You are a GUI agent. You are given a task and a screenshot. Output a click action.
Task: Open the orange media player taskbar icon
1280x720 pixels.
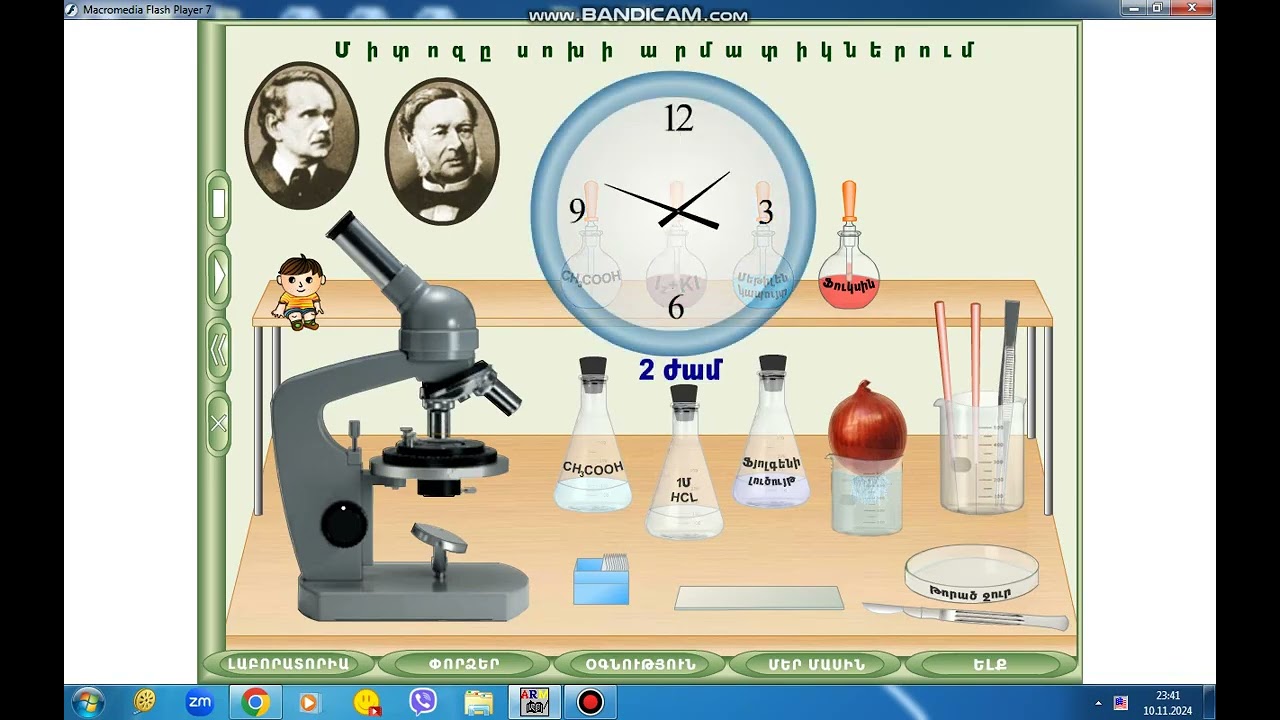309,702
